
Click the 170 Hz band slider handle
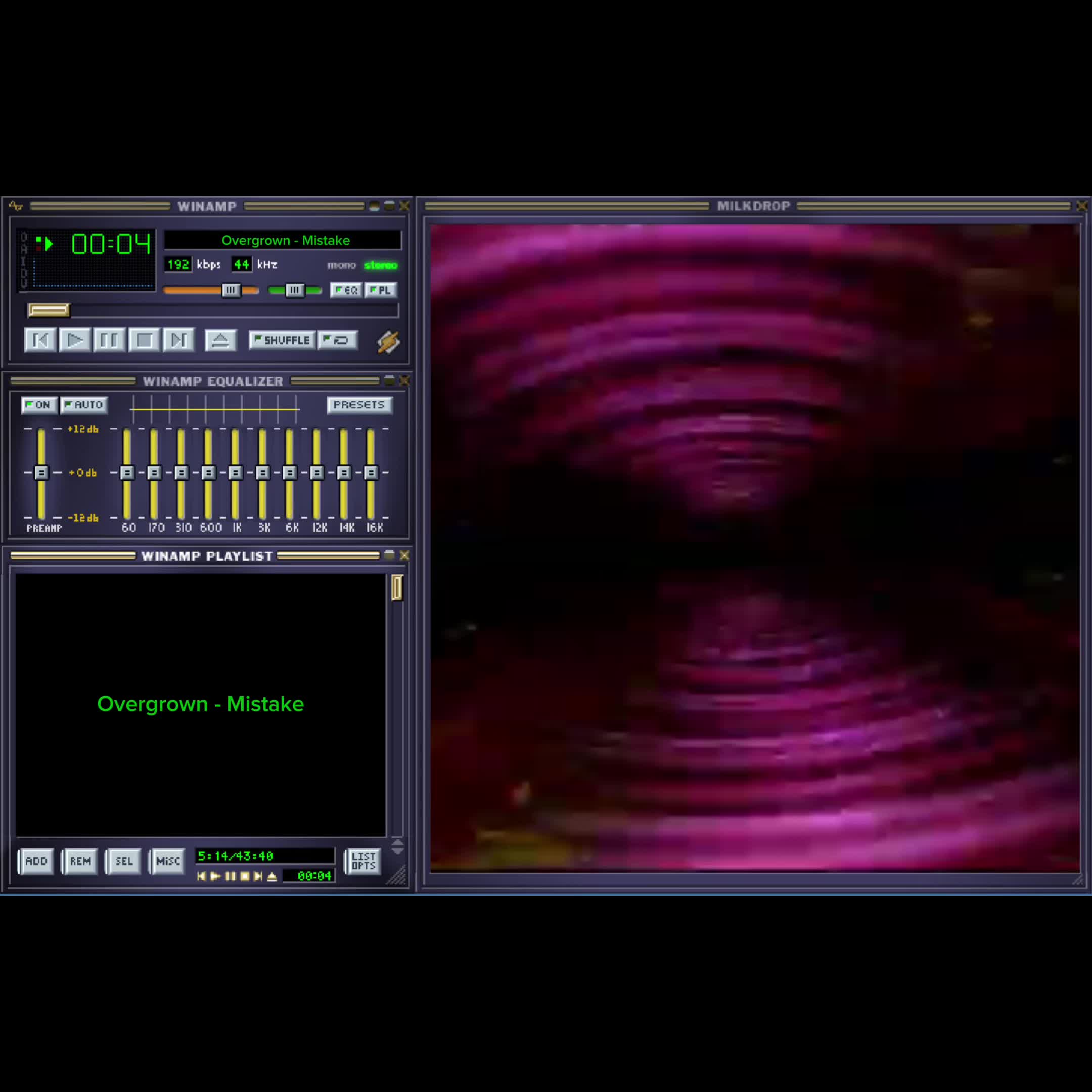154,473
